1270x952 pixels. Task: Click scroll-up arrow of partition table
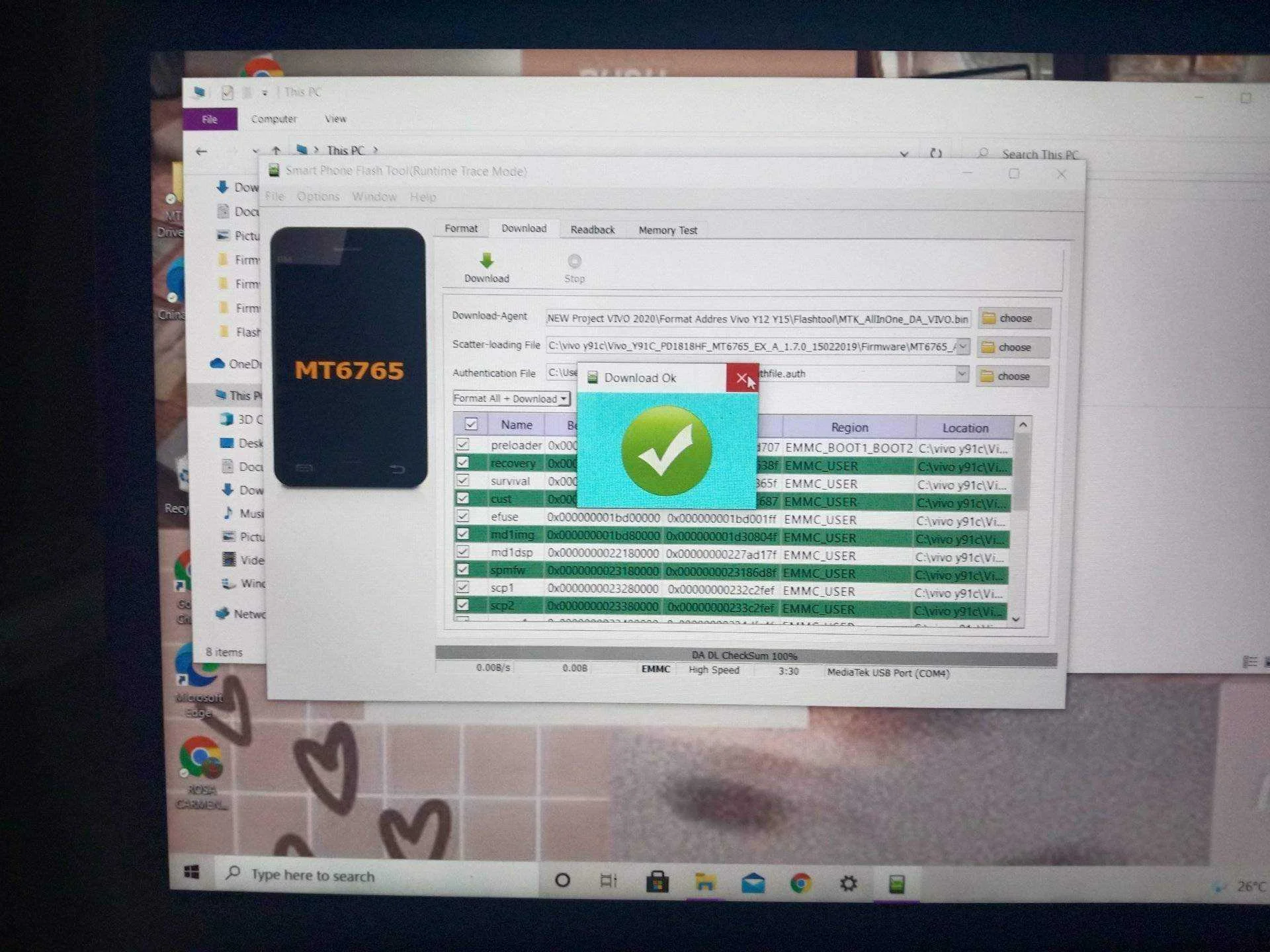(1023, 425)
